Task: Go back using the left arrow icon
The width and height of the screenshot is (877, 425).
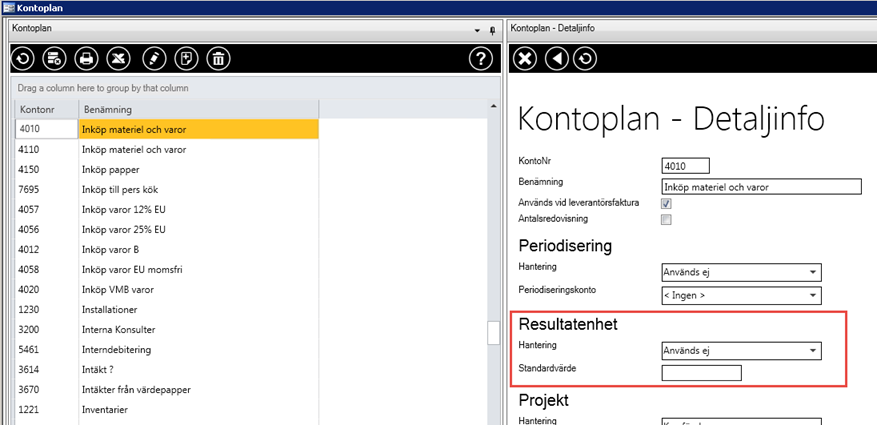Action: (x=557, y=59)
